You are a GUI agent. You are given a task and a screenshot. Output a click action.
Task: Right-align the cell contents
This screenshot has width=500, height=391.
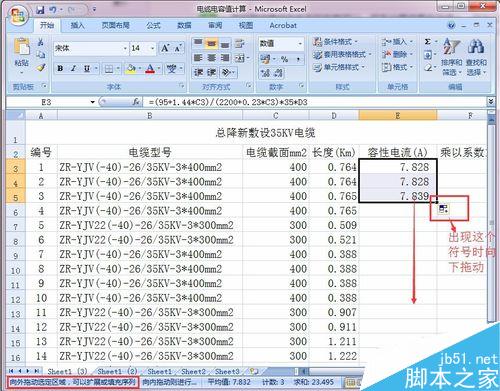point(225,58)
